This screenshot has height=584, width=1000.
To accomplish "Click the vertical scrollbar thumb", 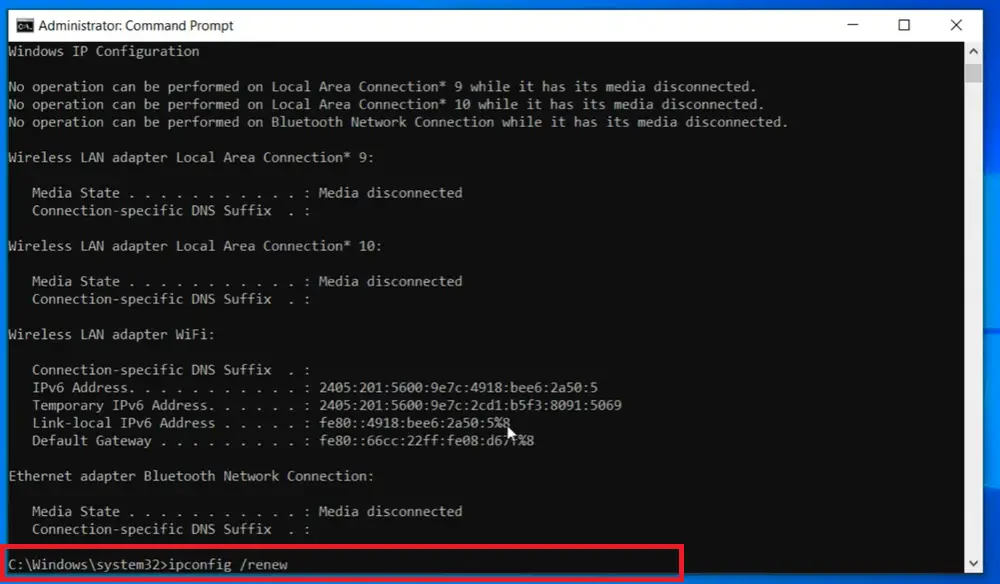I will pyautogui.click(x=973, y=73).
